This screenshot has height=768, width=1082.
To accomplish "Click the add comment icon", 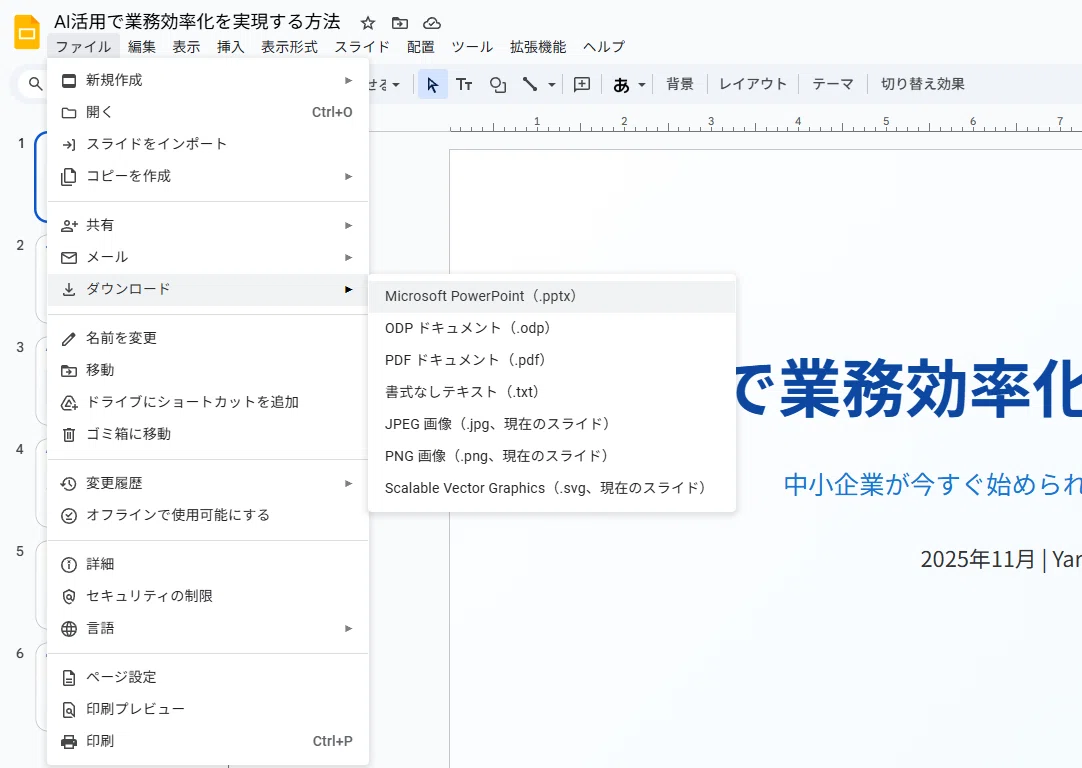I will (x=582, y=84).
